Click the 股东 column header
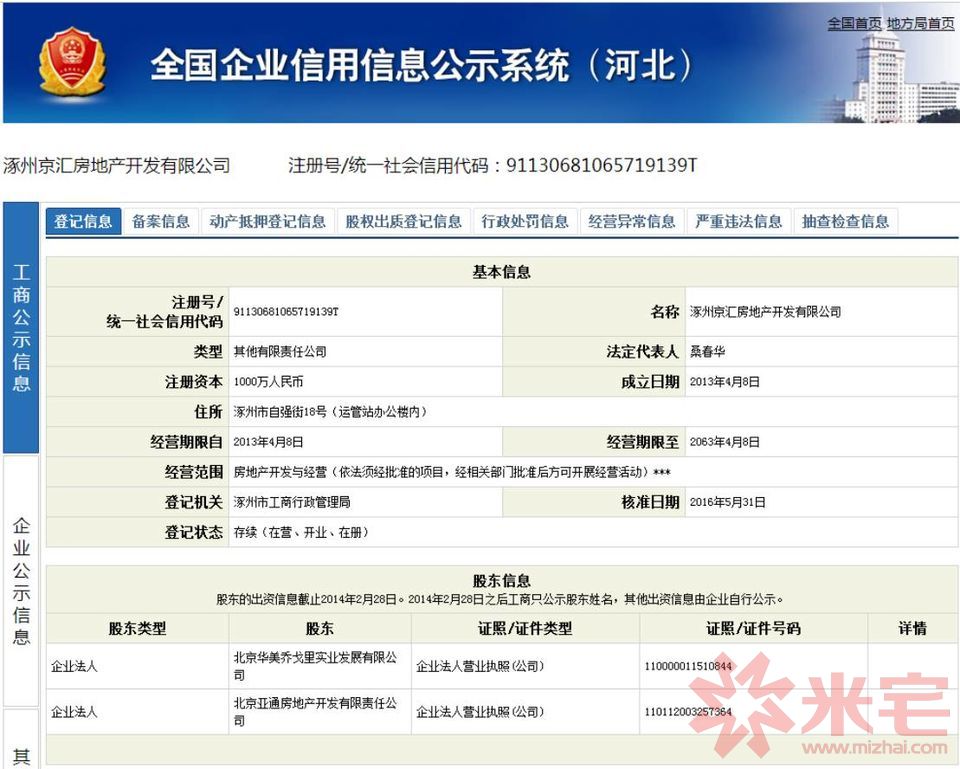This screenshot has width=960, height=769. tap(319, 628)
